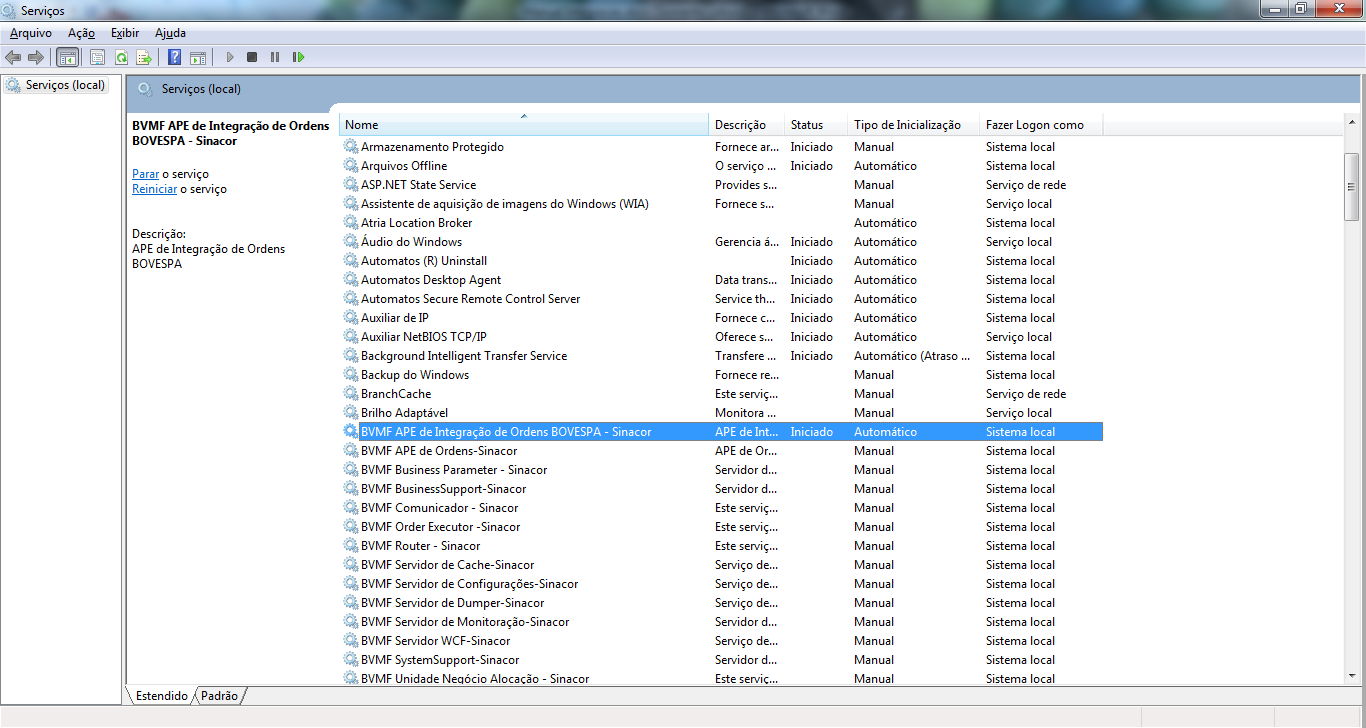
Task: Select BVMF APE de Integração de Ordens BOVESPA row
Action: [x=722, y=432]
